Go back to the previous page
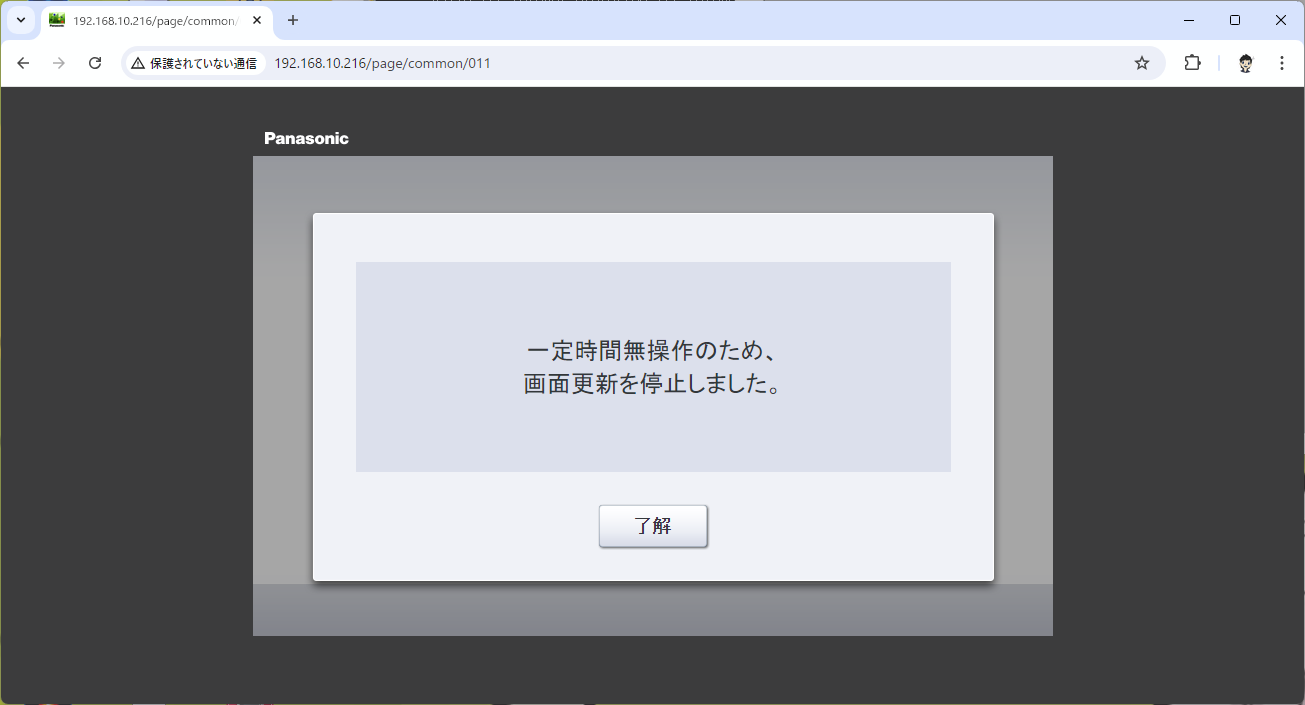The width and height of the screenshot is (1305, 705). [x=24, y=63]
